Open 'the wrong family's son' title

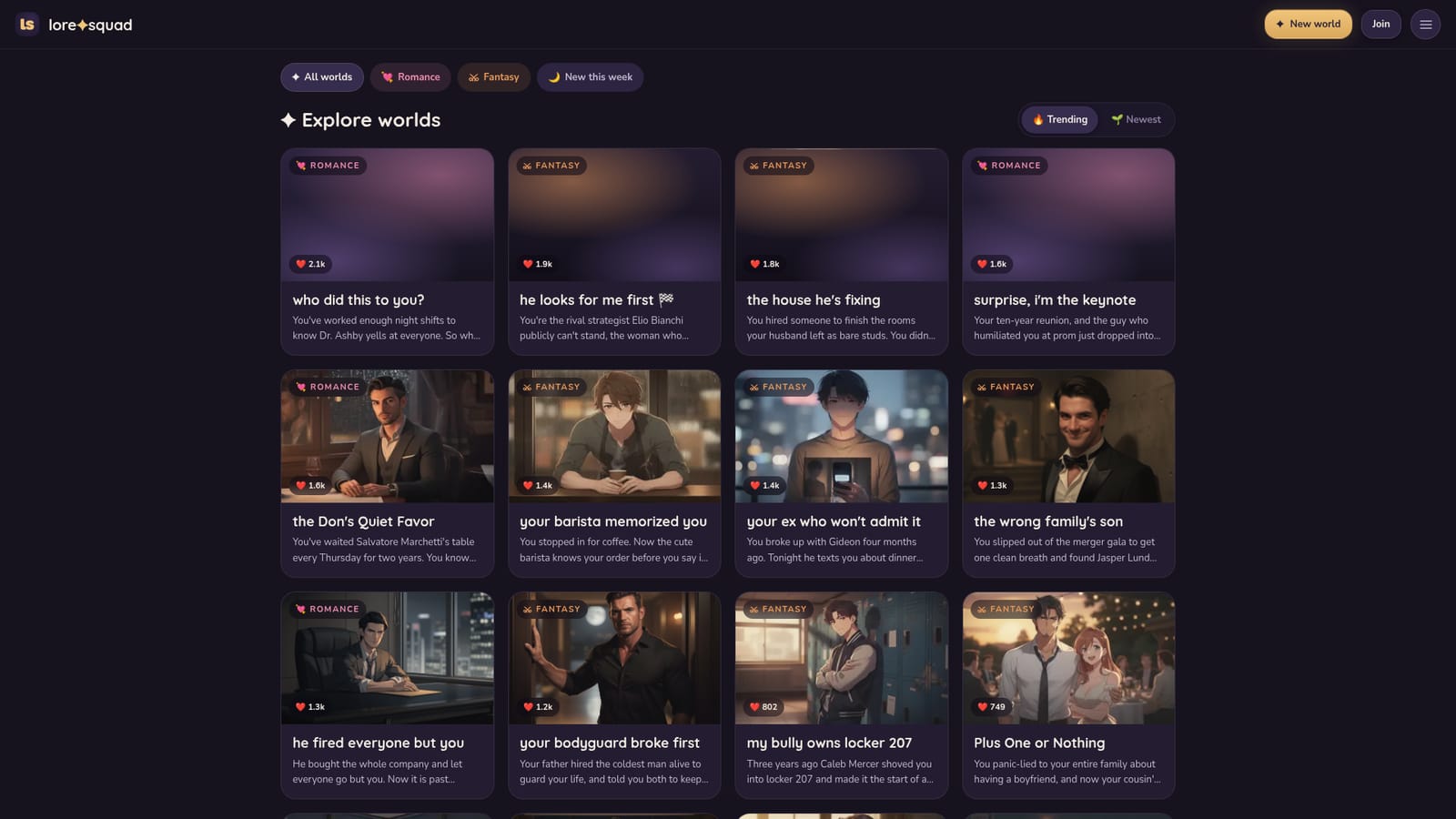tap(1048, 521)
